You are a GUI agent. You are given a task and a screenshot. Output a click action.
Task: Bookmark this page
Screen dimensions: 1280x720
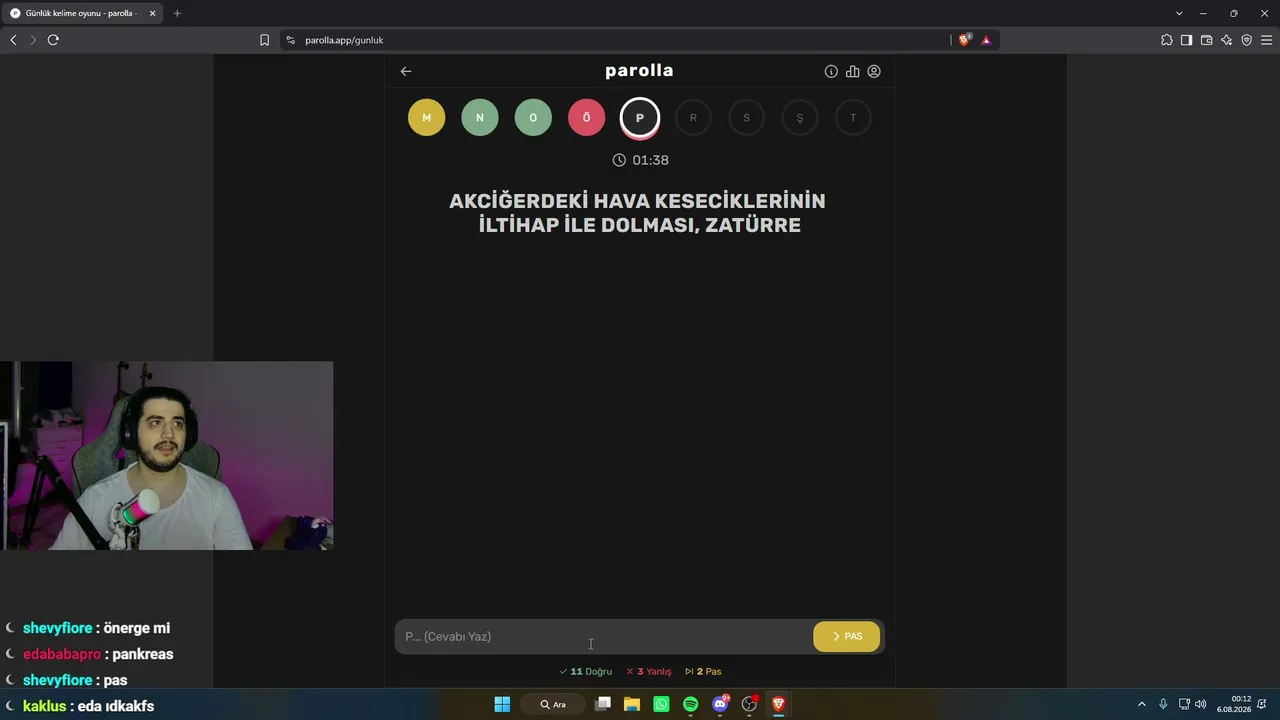(264, 40)
